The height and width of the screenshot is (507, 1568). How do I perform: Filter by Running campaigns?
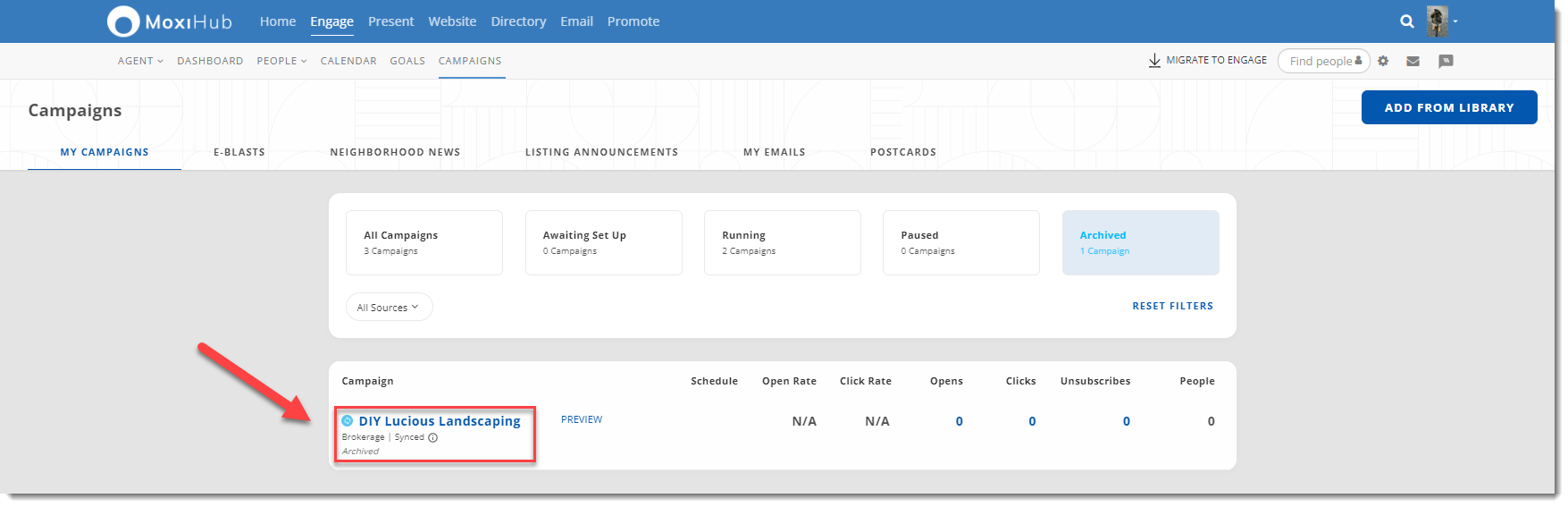click(x=782, y=242)
